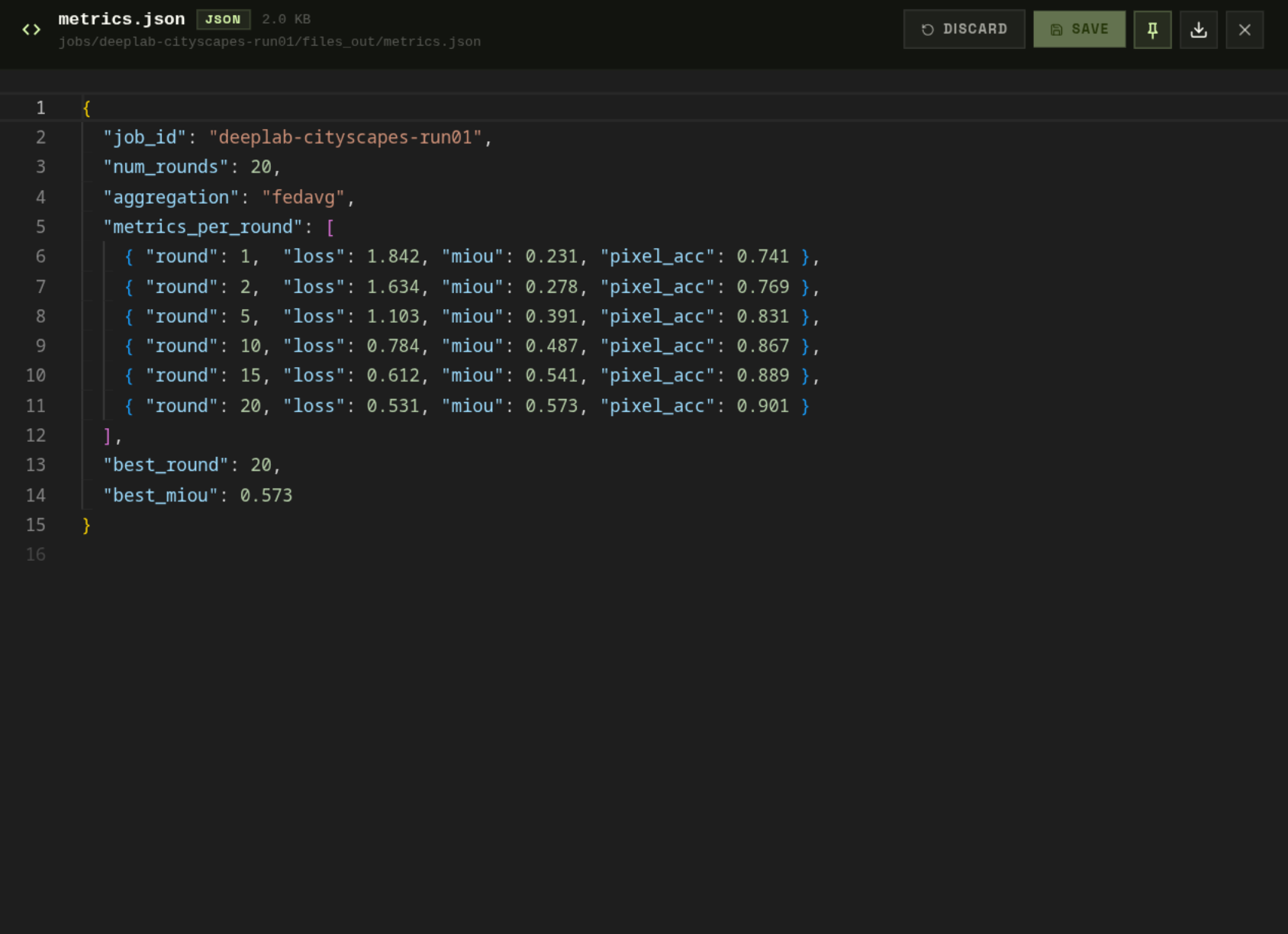Screen dimensions: 1288x934
Task: Place cursor on "job_id" key
Action: (145, 137)
